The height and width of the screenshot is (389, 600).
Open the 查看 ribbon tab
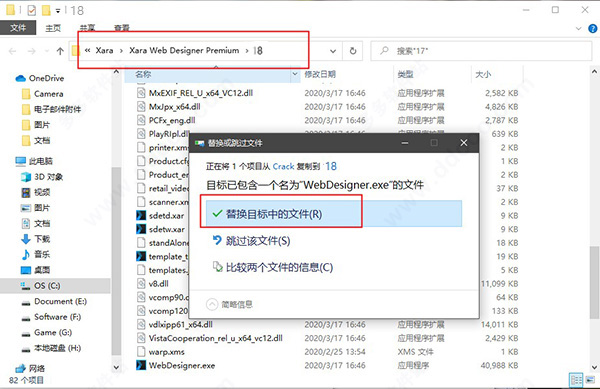click(122, 28)
